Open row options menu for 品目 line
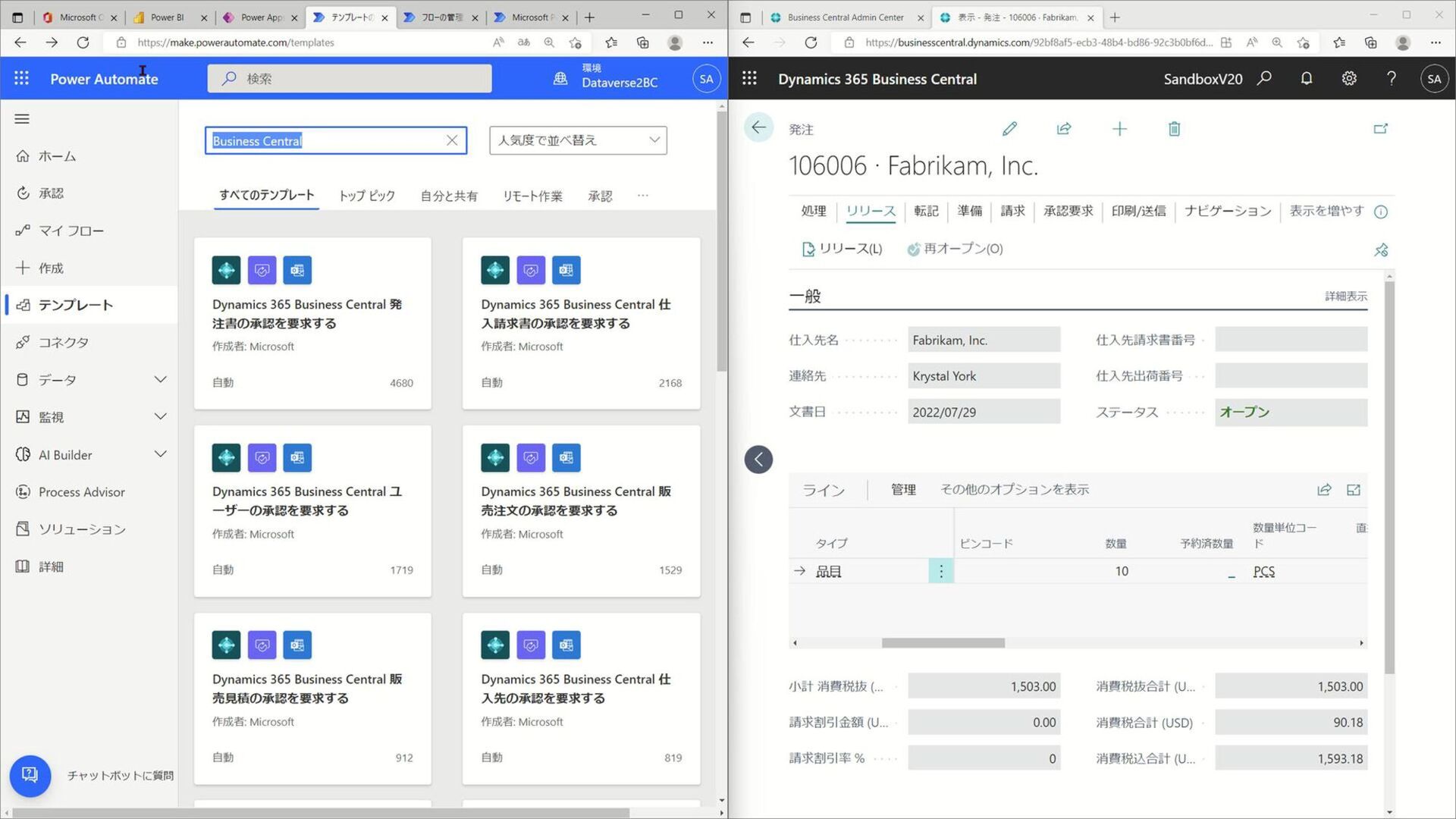This screenshot has width=1456, height=819. click(x=941, y=571)
